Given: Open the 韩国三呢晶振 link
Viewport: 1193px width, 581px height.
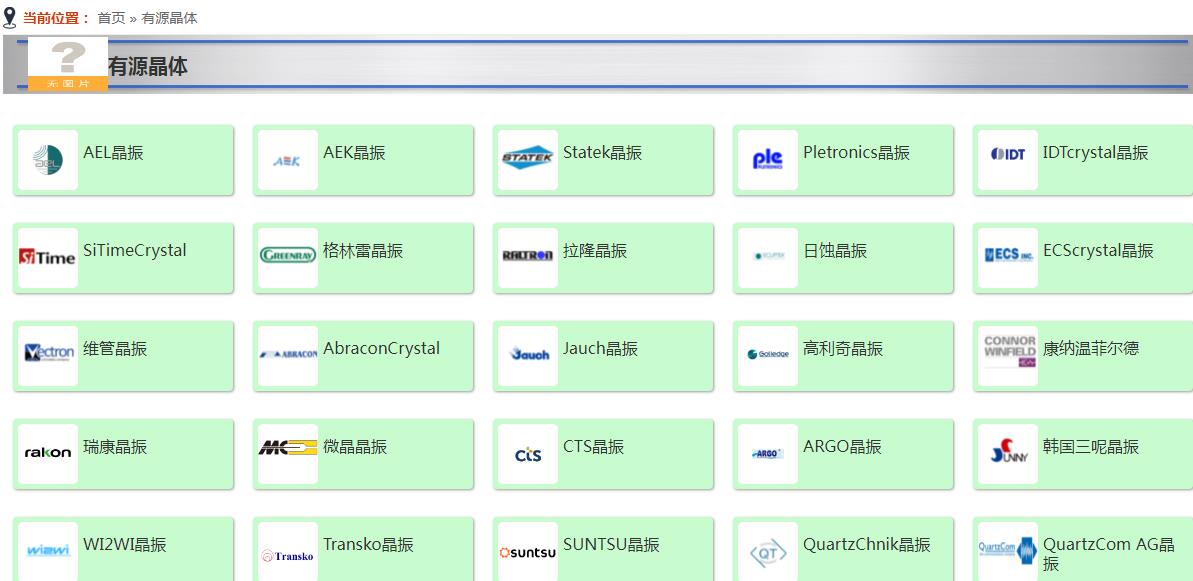Looking at the screenshot, I should 1090,447.
